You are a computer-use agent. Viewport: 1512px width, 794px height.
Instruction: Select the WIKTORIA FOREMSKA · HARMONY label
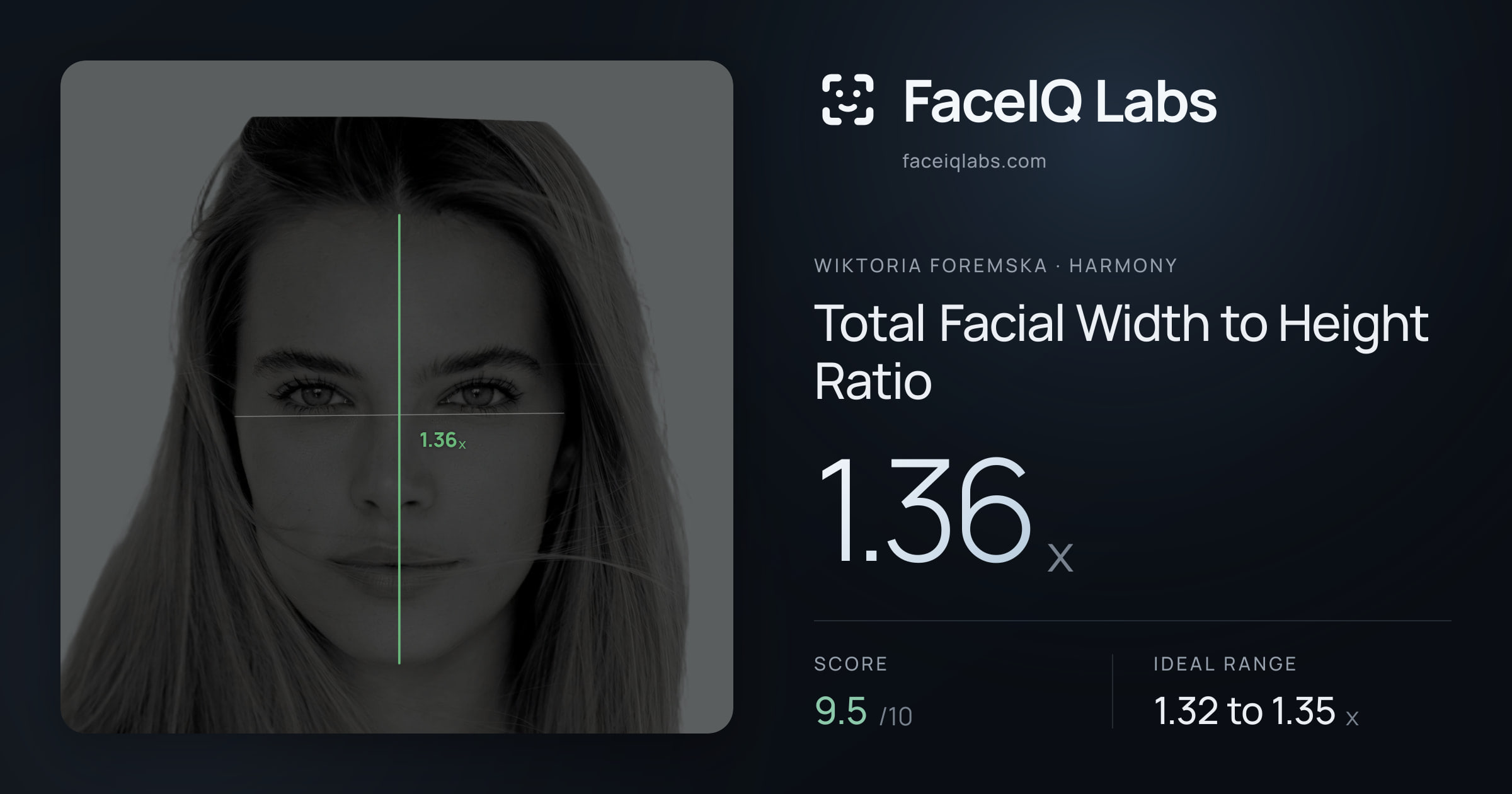coord(995,265)
